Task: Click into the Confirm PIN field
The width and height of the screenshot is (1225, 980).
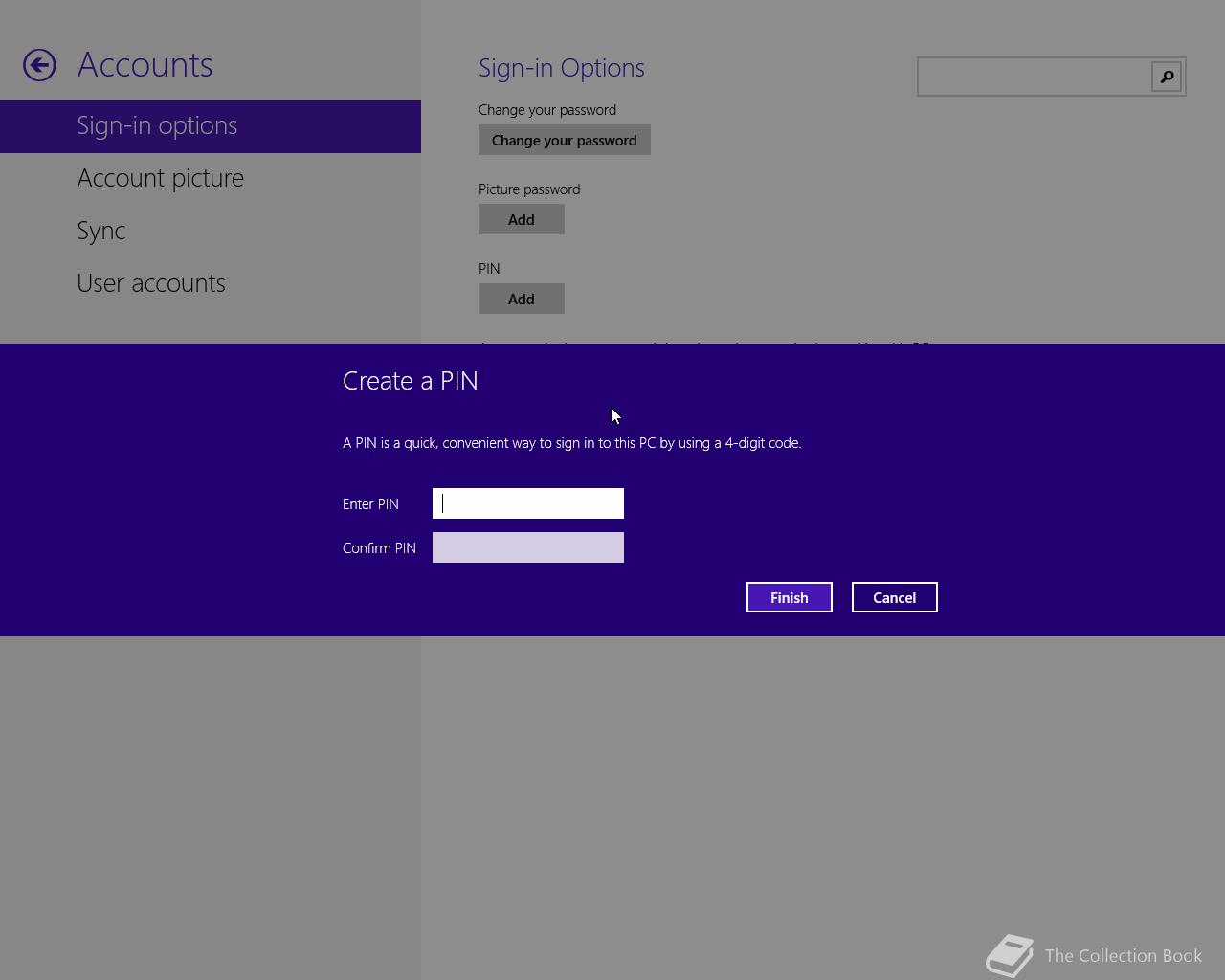Action: (x=528, y=547)
